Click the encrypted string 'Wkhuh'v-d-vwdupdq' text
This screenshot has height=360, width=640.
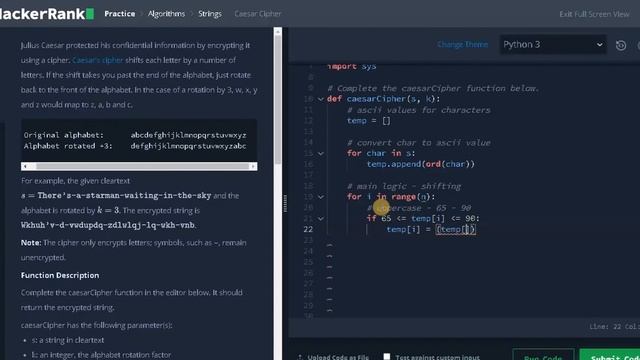point(108,225)
